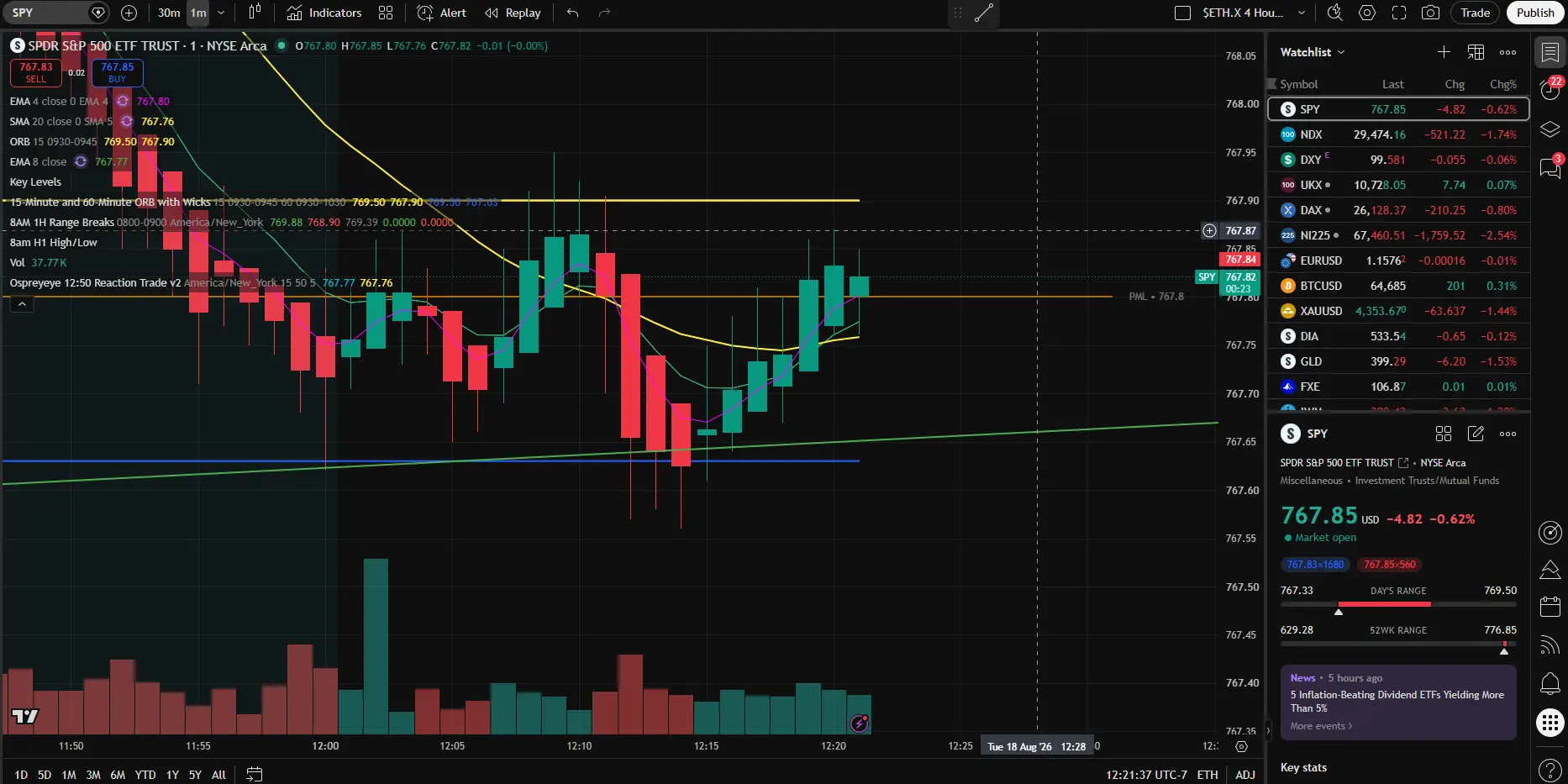
Task: Open the candlestick chart type menu
Action: (255, 13)
